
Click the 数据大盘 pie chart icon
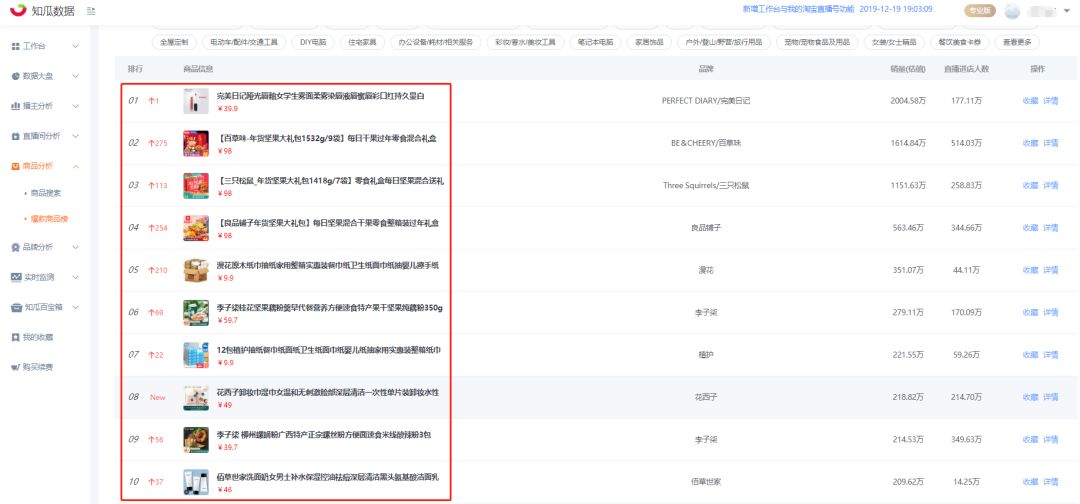15,76
